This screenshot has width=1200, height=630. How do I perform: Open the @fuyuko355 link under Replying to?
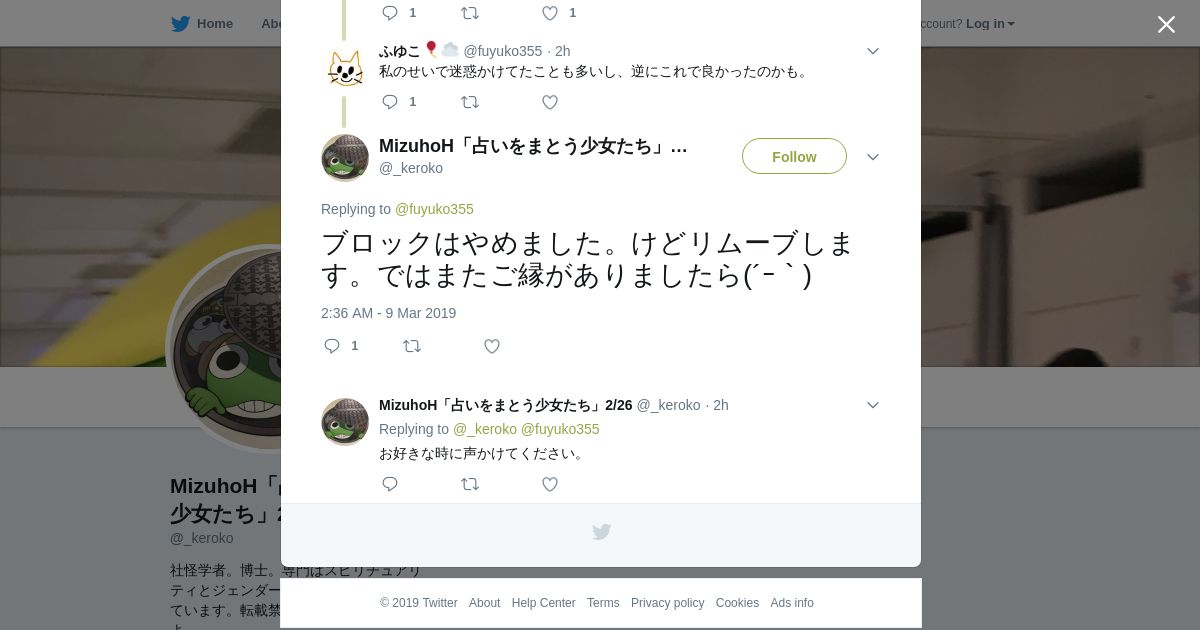[x=434, y=209]
